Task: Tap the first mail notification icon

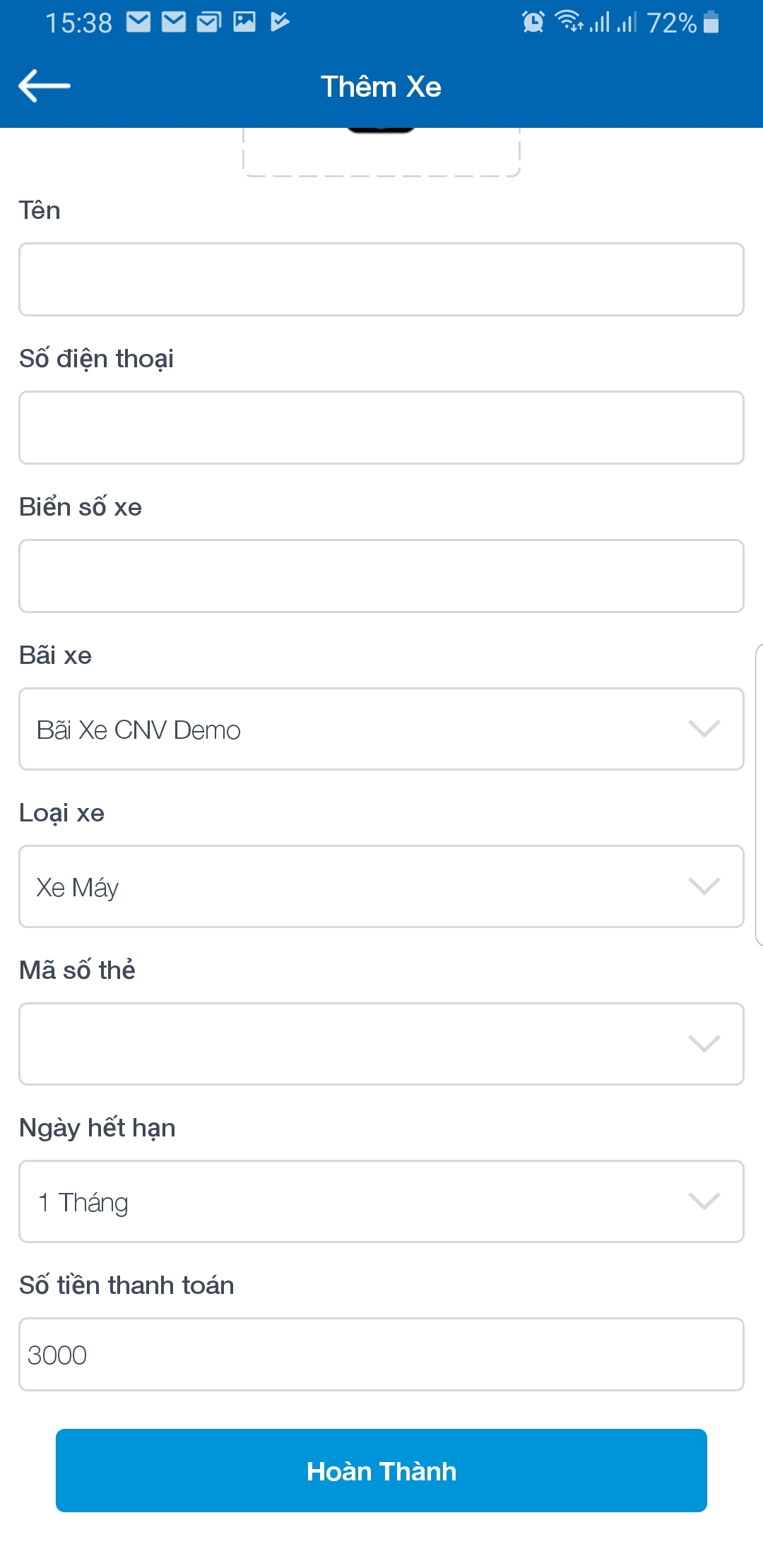Action: coord(138,22)
